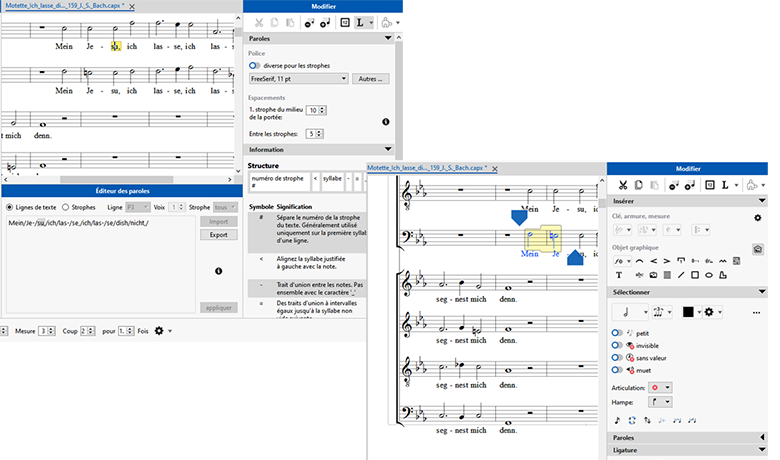Screen dimensions: 780x460
Task: Click the Coup beat stepper field
Action: click(x=87, y=331)
